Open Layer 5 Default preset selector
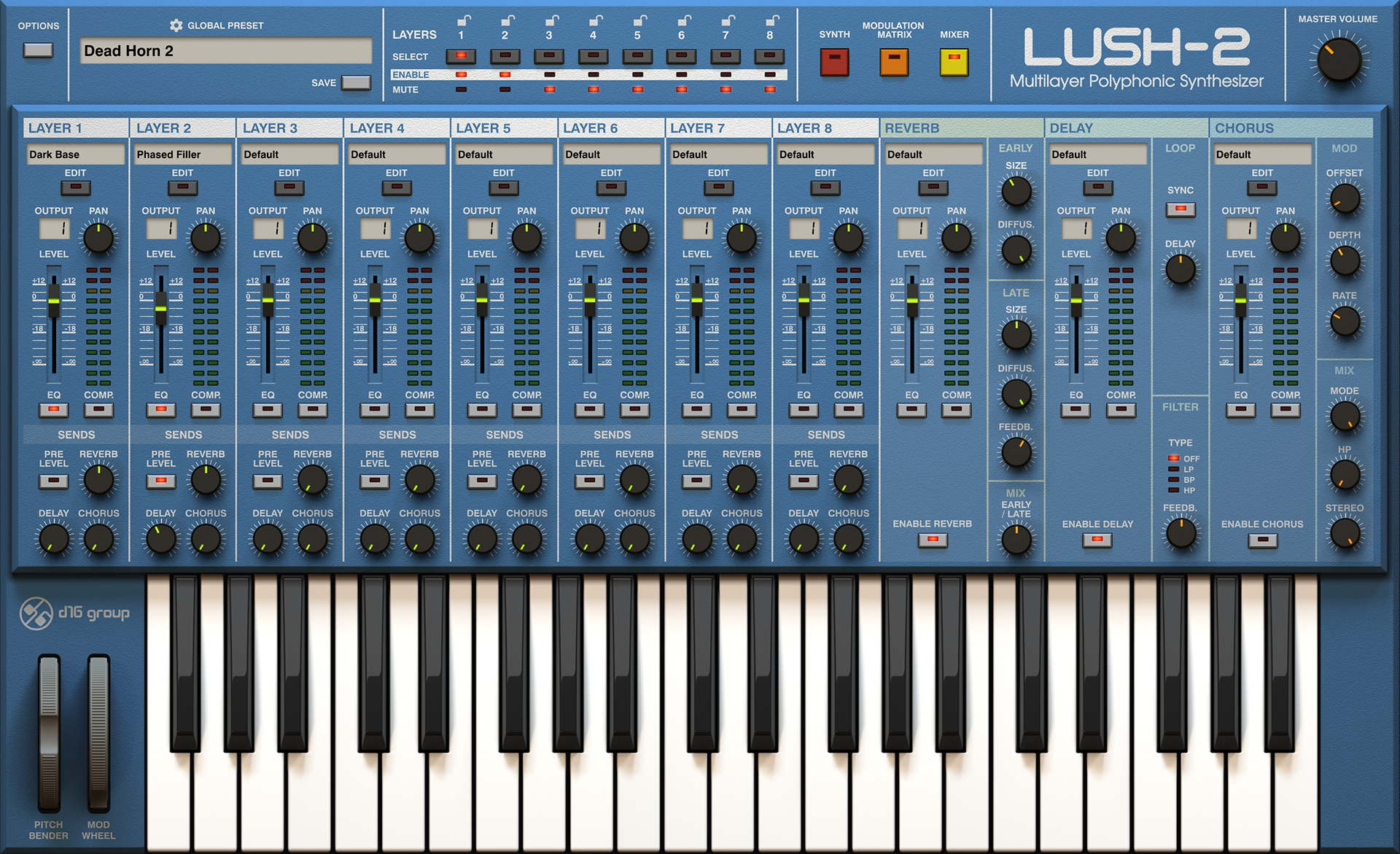 tap(504, 155)
